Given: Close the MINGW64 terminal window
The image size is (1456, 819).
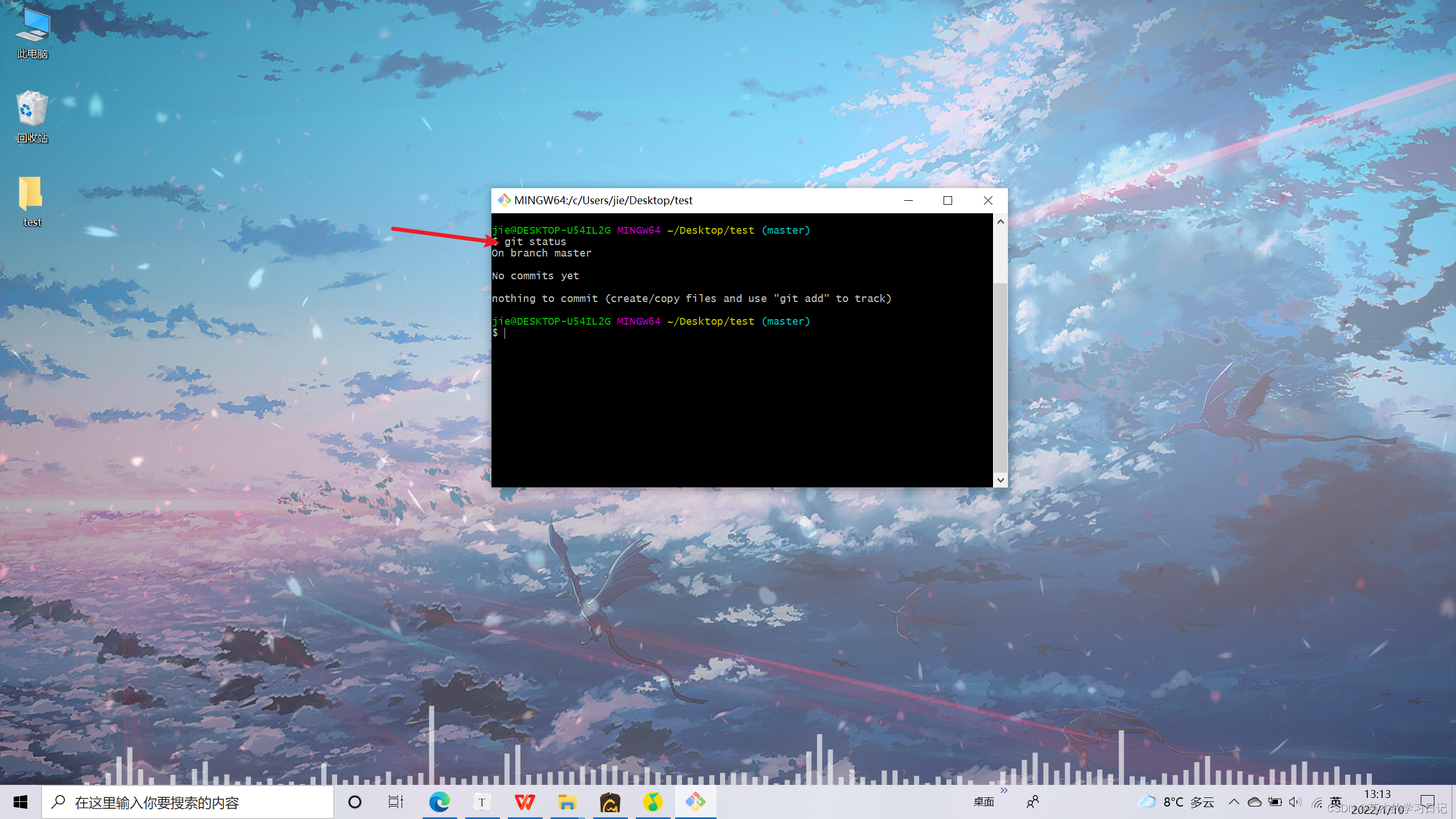Looking at the screenshot, I should point(988,200).
